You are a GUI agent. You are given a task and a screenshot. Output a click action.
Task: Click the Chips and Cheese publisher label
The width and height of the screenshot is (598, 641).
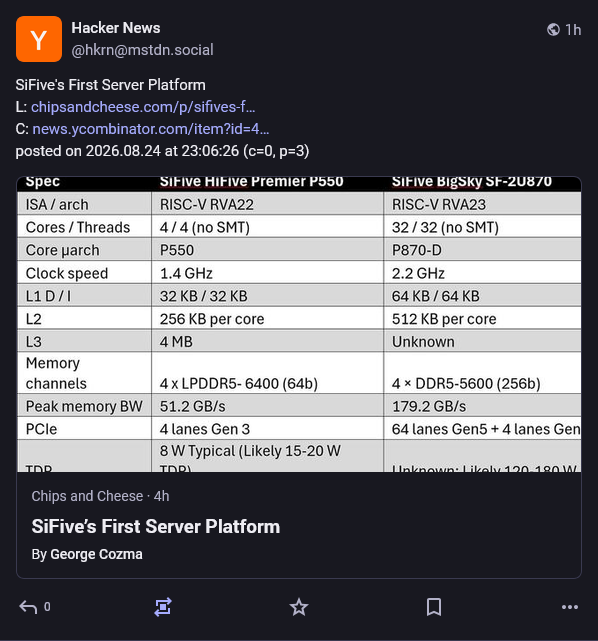87,496
